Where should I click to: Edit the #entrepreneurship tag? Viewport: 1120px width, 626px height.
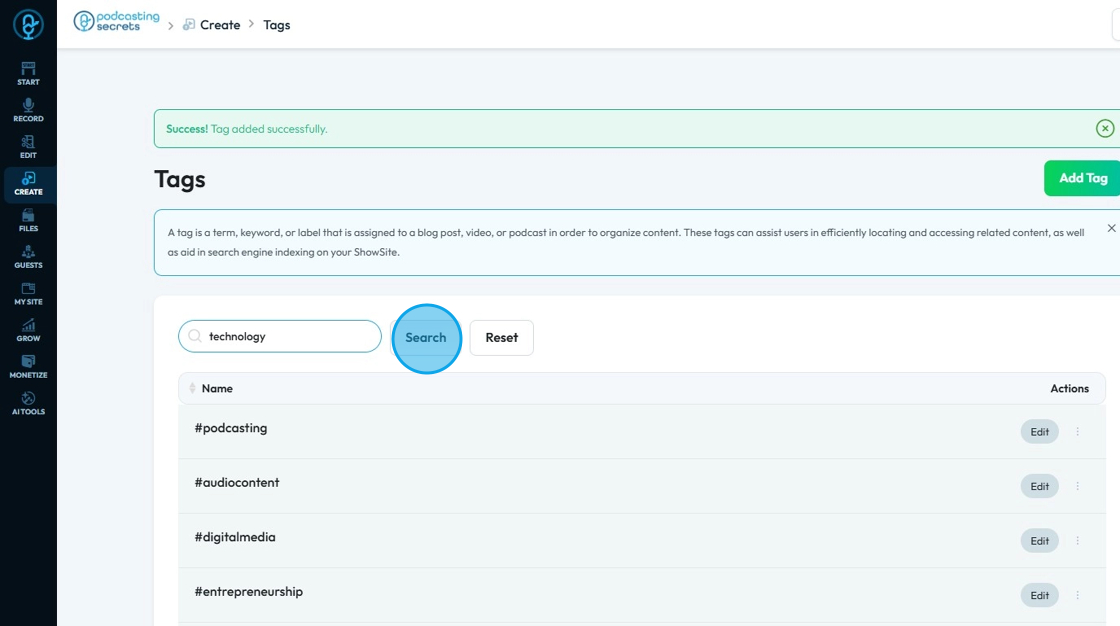click(x=1039, y=595)
